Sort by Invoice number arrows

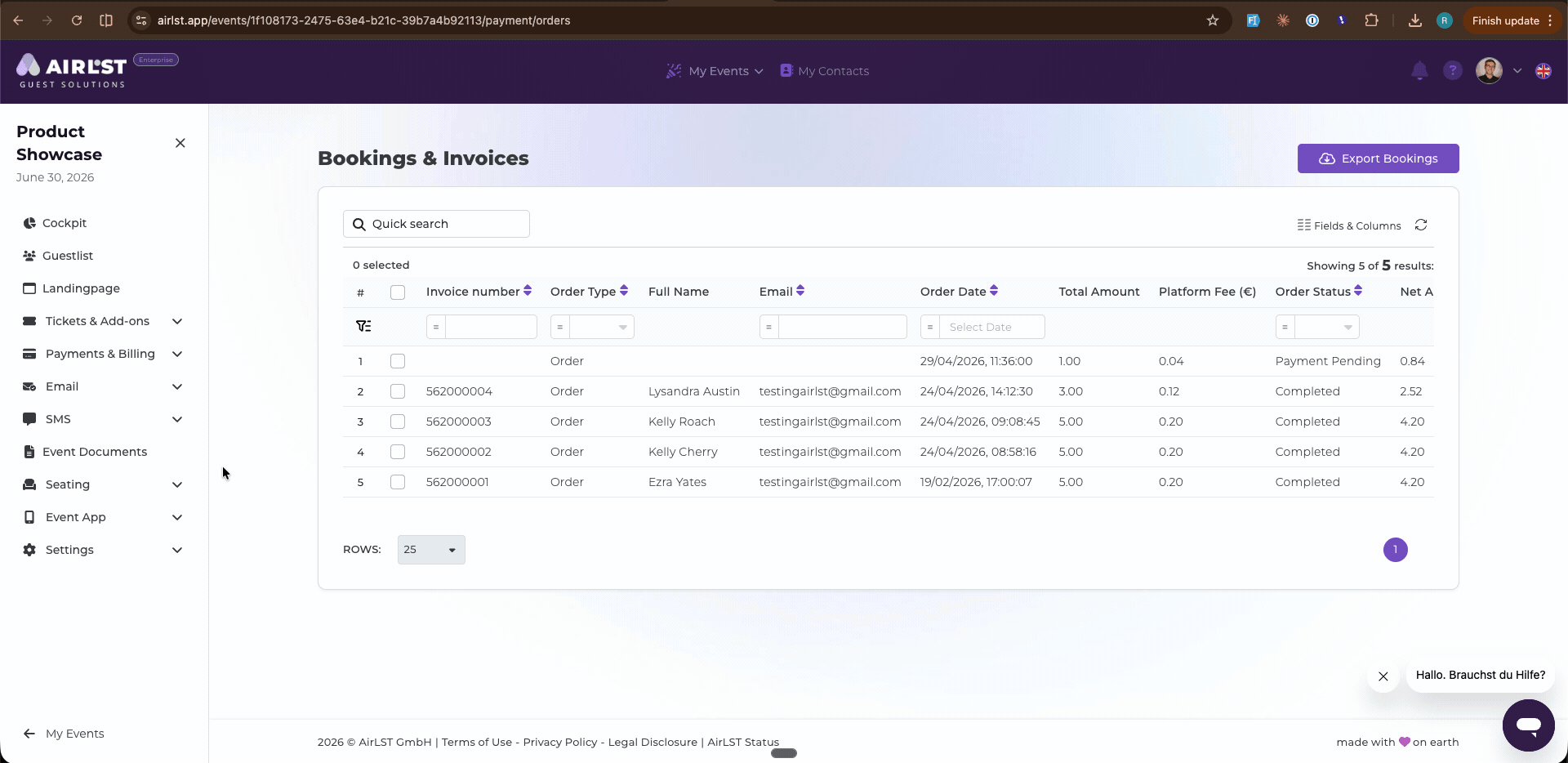click(x=528, y=291)
